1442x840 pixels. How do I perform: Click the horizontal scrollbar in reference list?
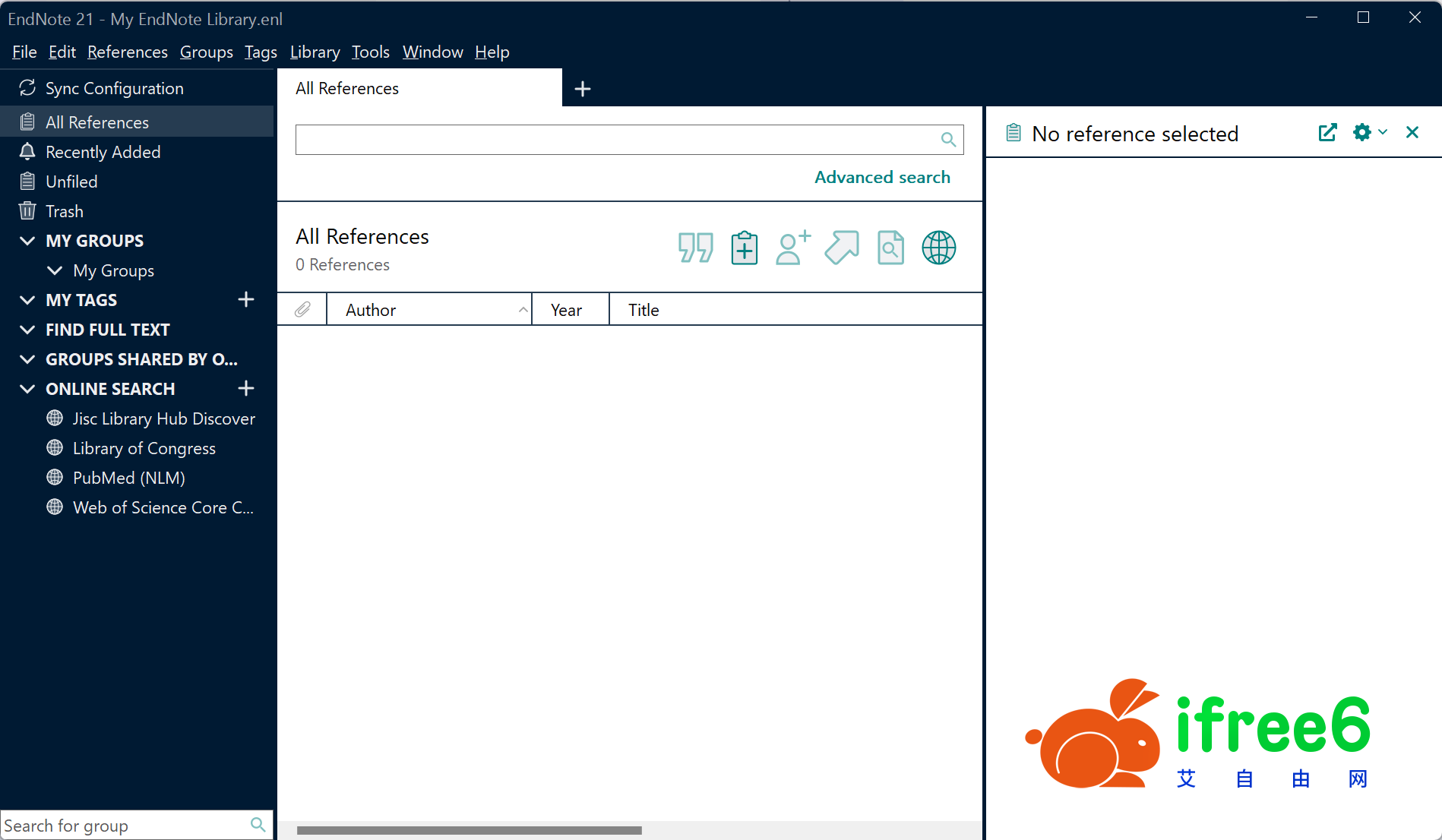click(x=469, y=830)
